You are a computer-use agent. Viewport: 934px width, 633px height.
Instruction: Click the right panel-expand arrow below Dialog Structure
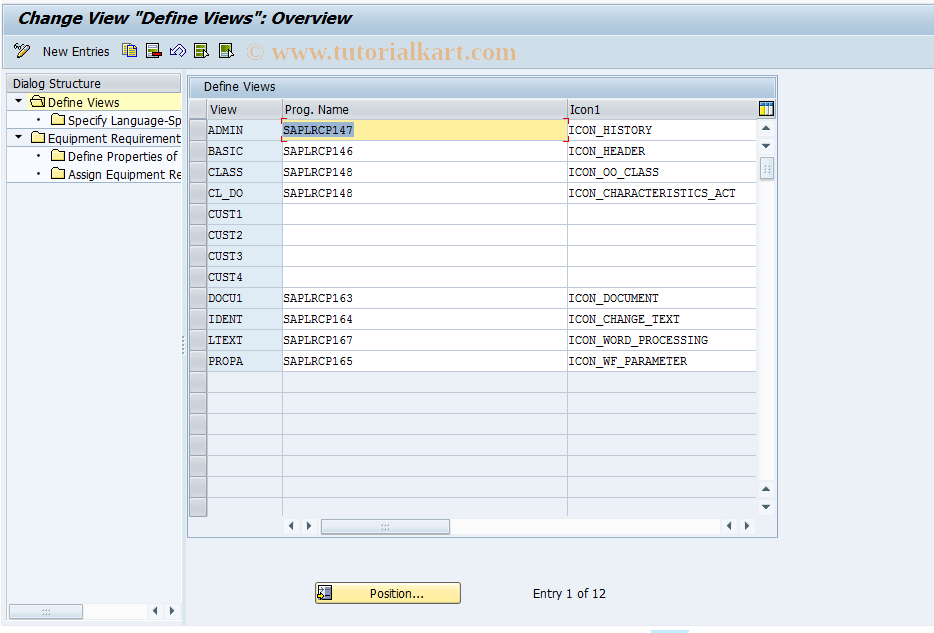click(170, 611)
